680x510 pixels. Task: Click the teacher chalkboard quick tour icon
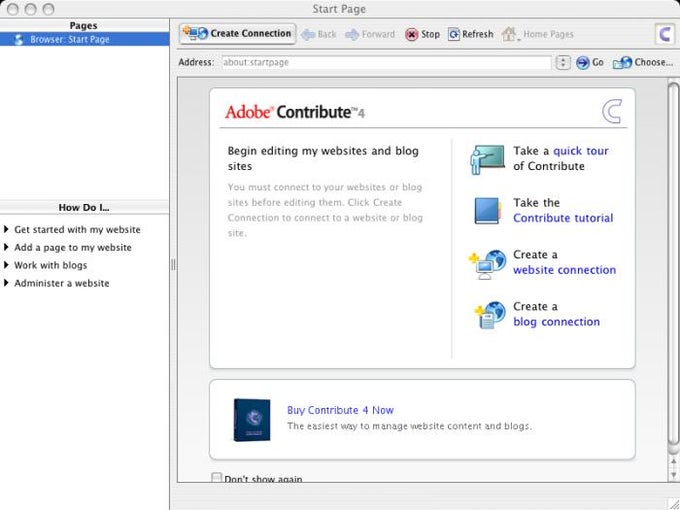click(x=487, y=159)
